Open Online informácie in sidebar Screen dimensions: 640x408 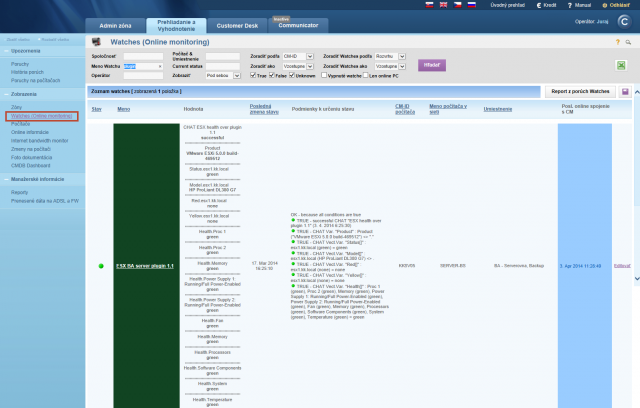[x=30, y=132]
